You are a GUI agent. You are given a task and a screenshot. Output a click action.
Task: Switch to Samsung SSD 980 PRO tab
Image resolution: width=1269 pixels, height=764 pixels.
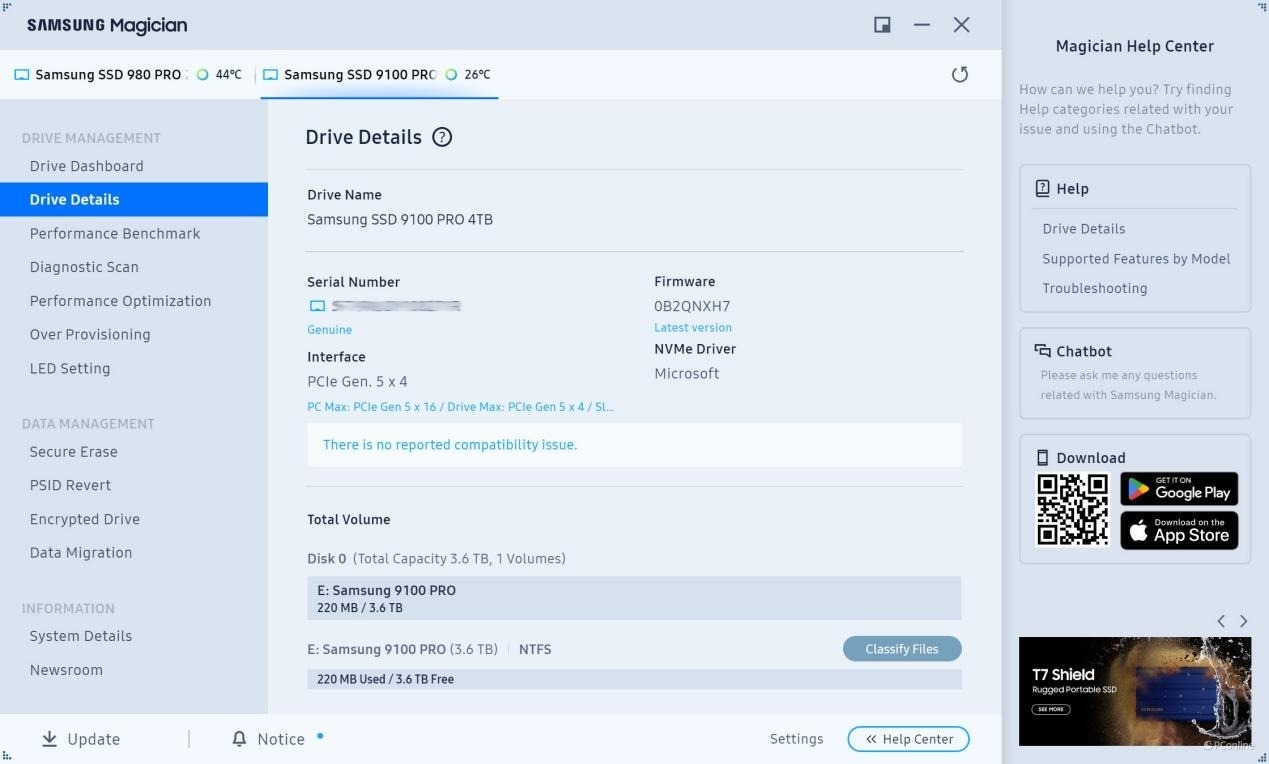[108, 75]
